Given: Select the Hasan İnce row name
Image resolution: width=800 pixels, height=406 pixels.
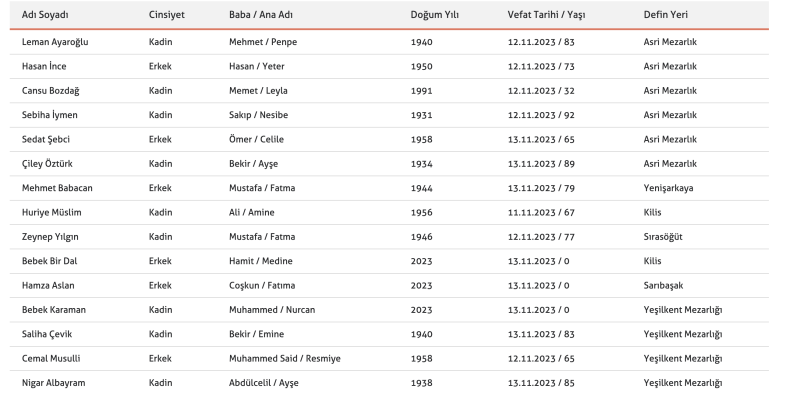Looking at the screenshot, I should [x=44, y=66].
